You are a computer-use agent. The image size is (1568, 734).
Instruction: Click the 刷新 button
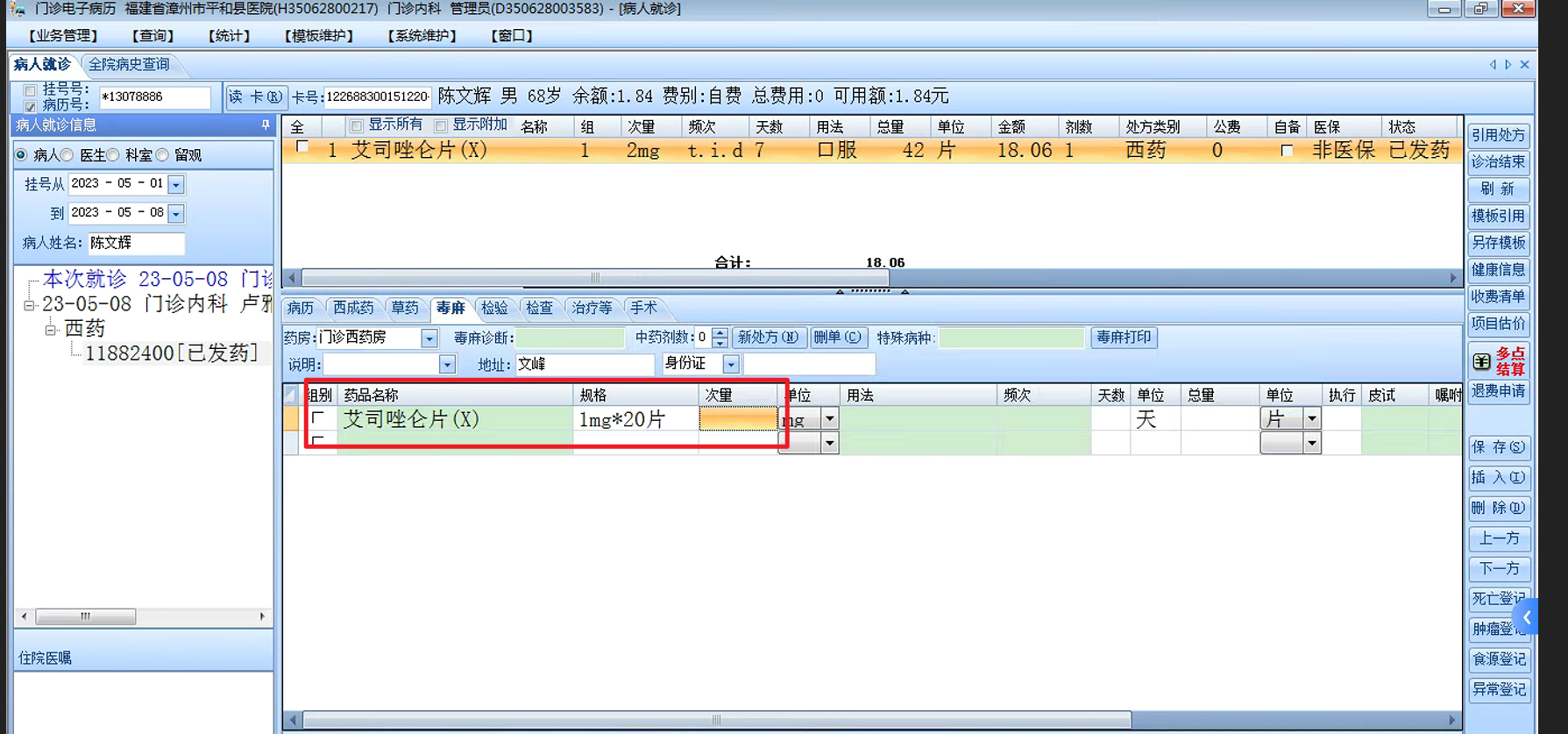pyautogui.click(x=1499, y=189)
